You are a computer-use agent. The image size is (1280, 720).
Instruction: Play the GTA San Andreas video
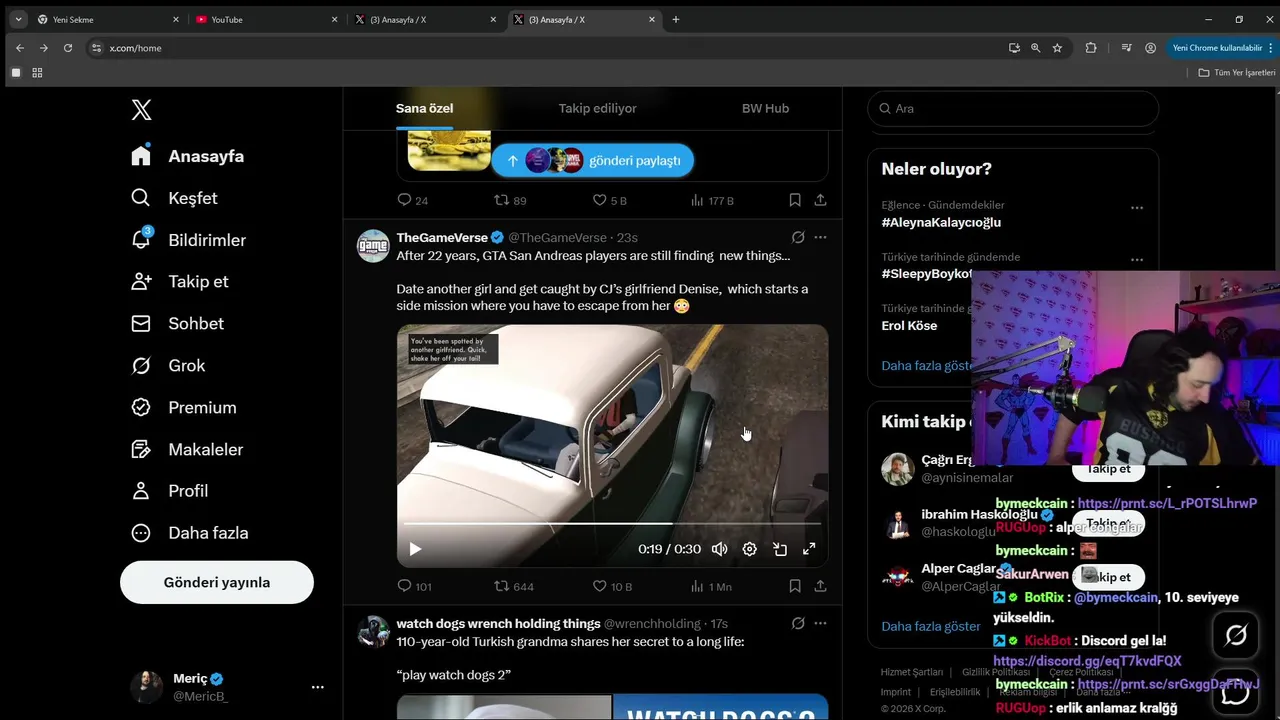coord(415,549)
